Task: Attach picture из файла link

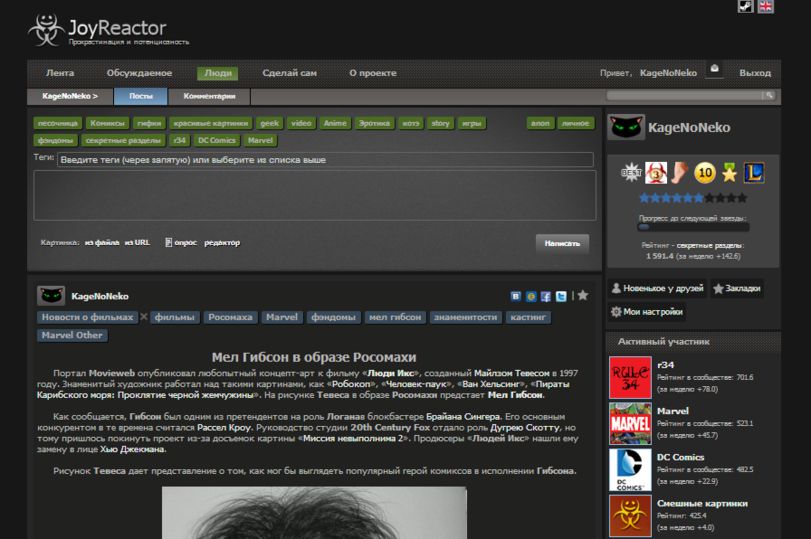Action: [x=102, y=243]
